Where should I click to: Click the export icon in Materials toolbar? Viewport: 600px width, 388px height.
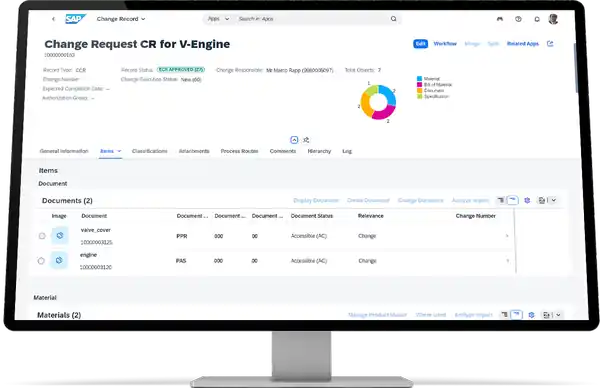point(546,315)
